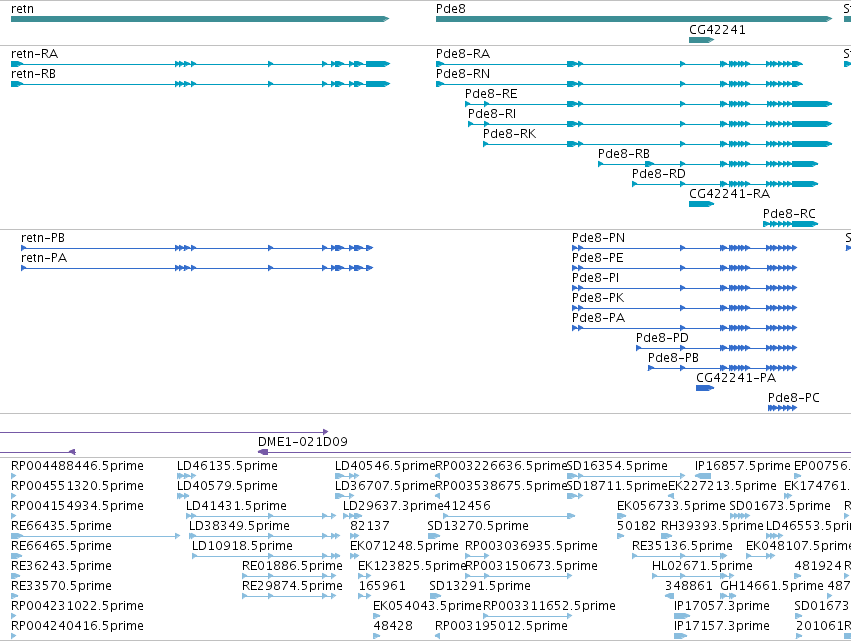Click EST LD40579.5prime
This screenshot has width=851, height=641.
[227, 486]
